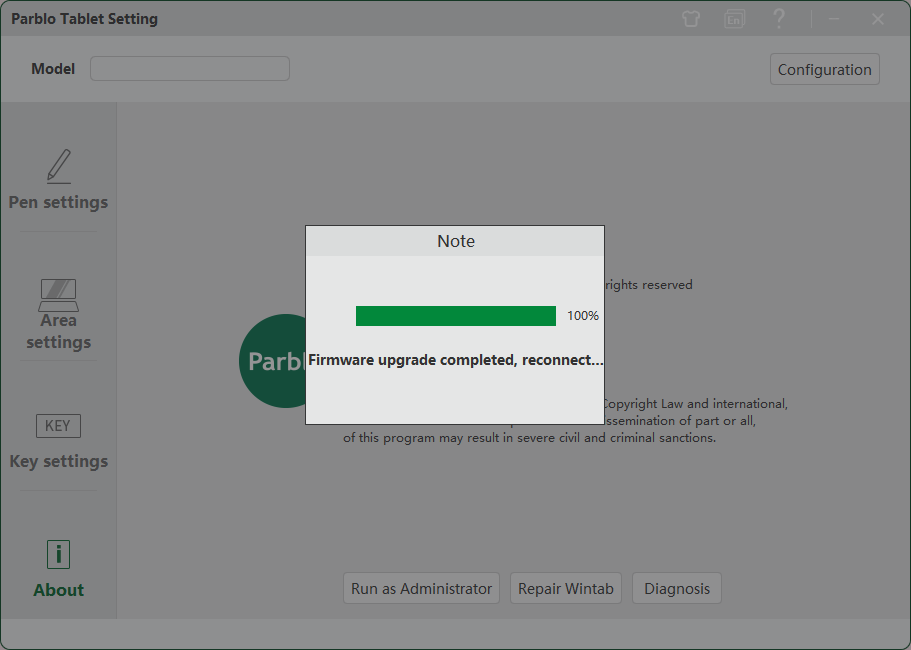Close the Parblo Tablet Setting window
The image size is (911, 650).
coord(878,19)
